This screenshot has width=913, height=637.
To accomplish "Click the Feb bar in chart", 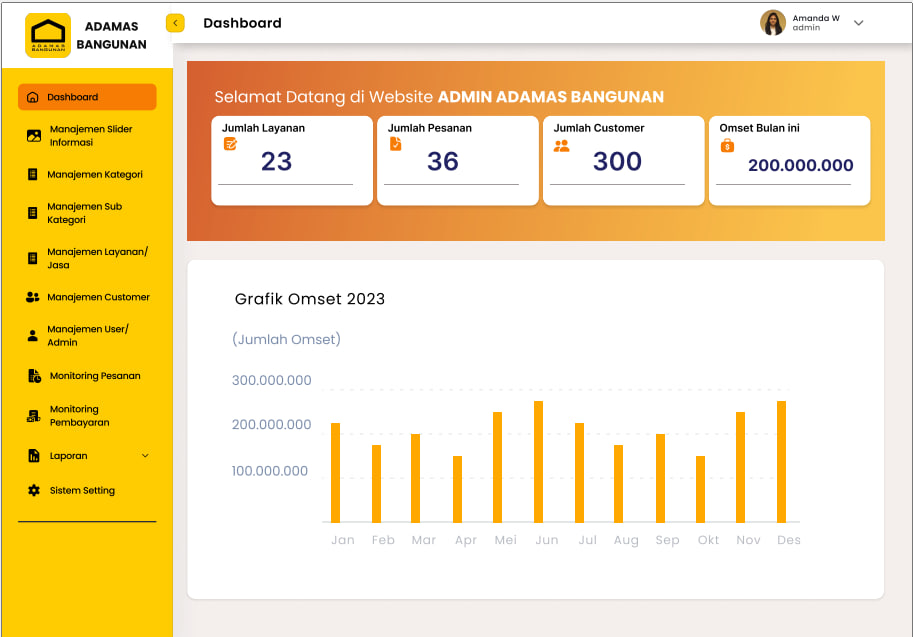I will click(376, 484).
